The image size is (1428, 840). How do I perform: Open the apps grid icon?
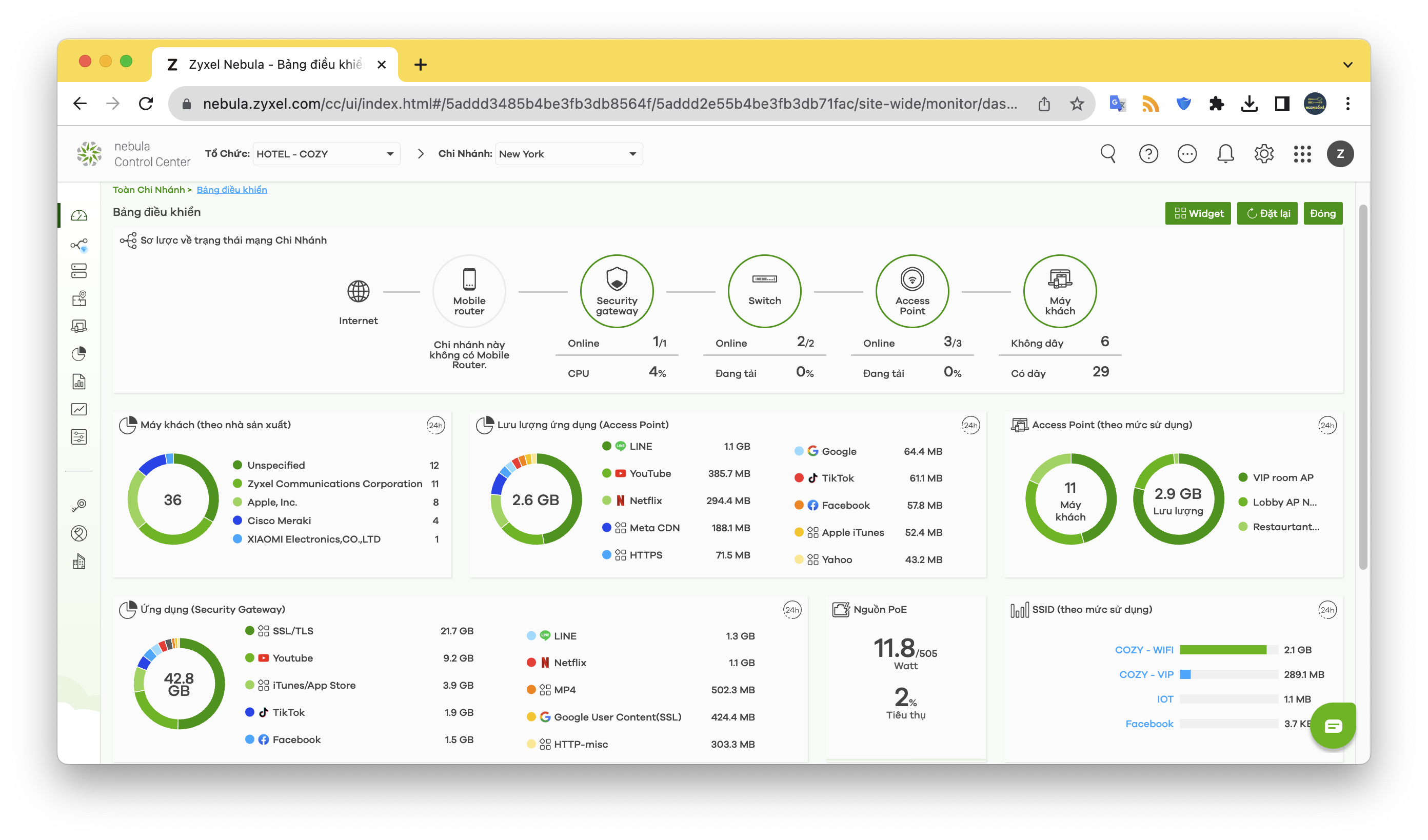tap(1302, 153)
